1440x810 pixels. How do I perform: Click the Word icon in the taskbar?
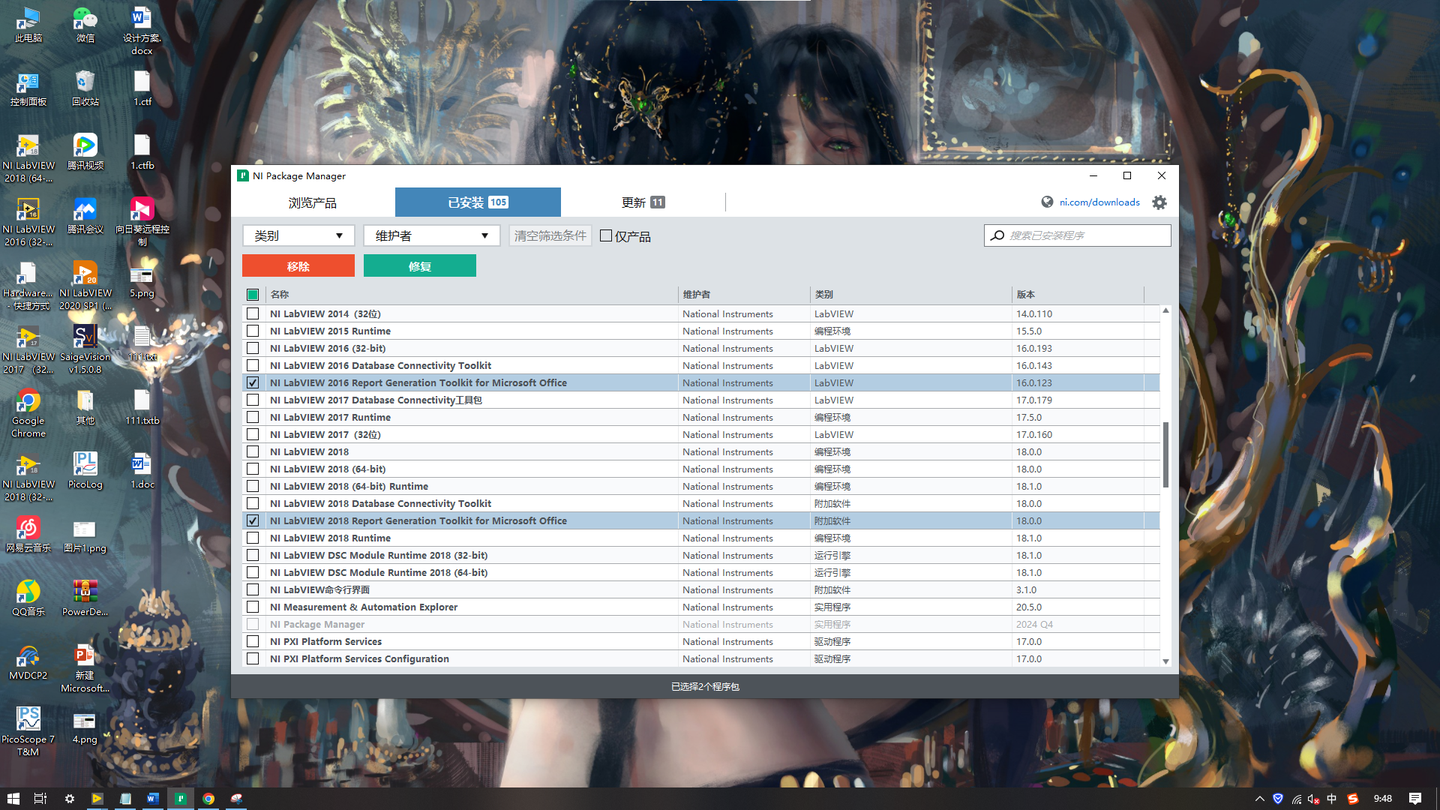153,799
